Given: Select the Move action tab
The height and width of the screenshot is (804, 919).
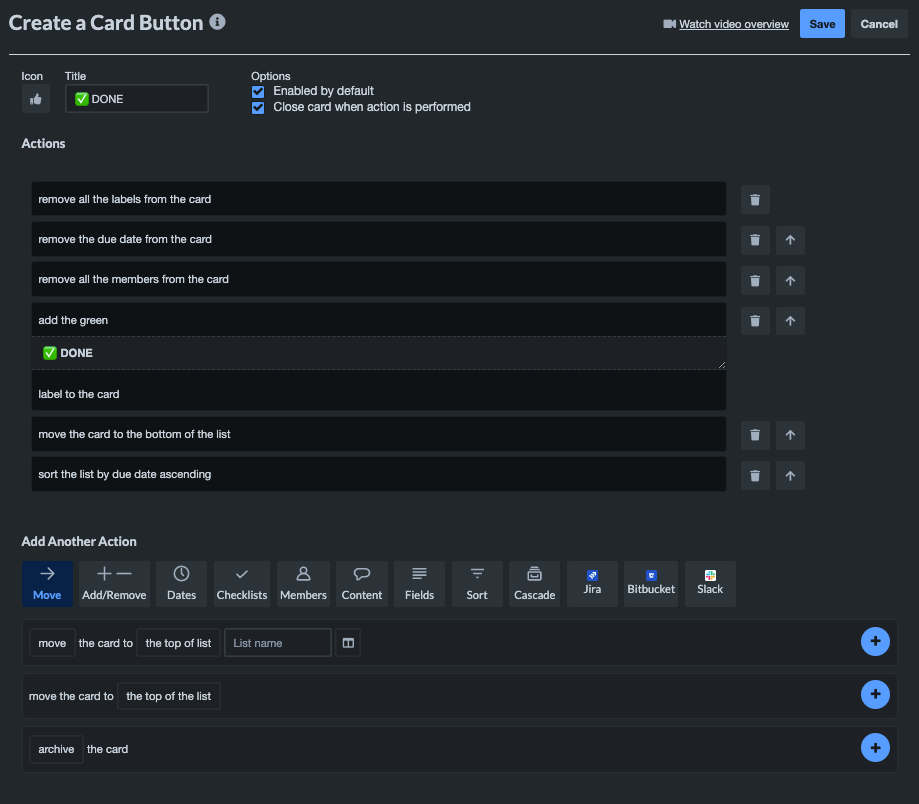Looking at the screenshot, I should pos(47,584).
